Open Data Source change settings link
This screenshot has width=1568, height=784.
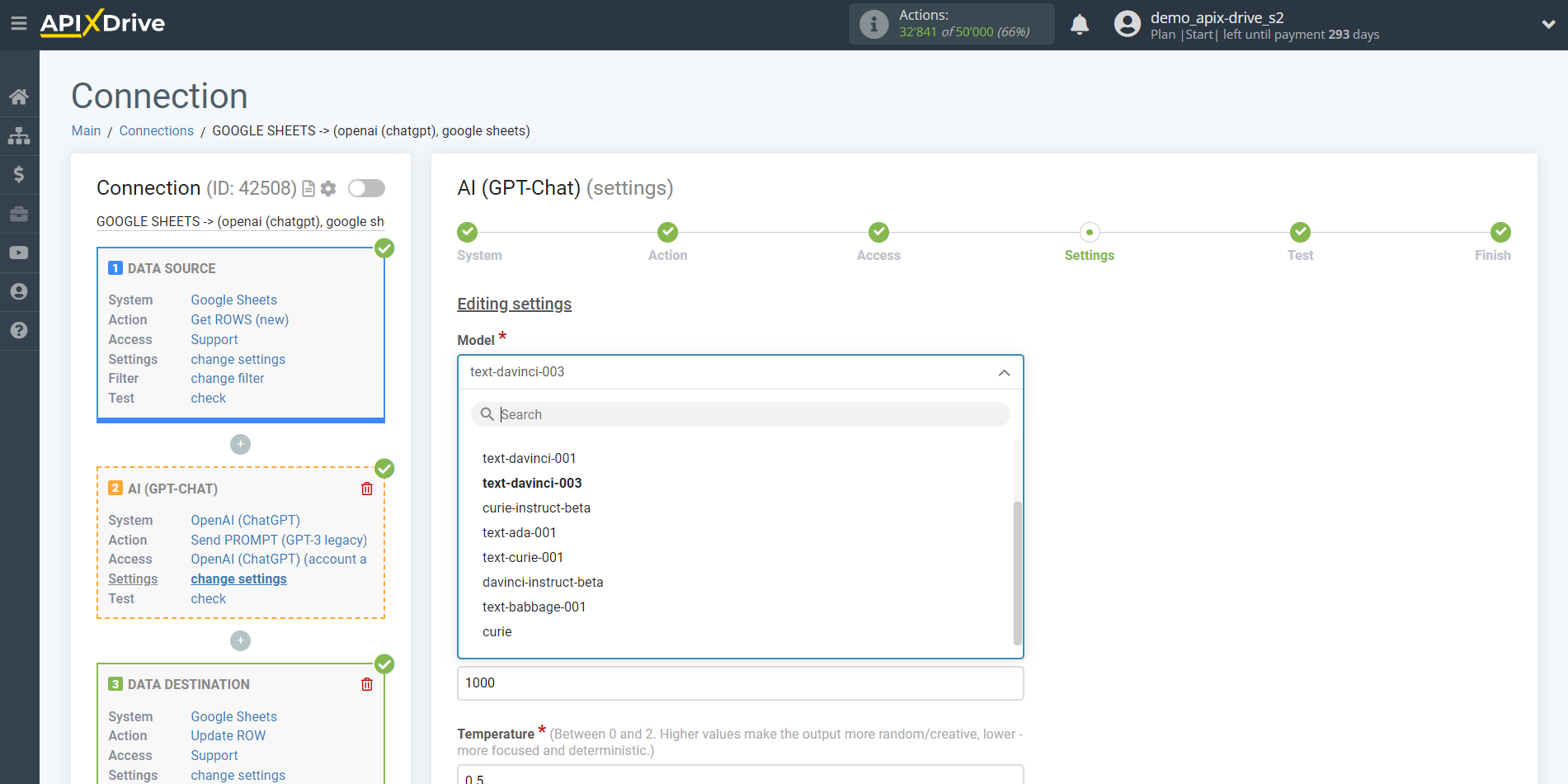click(238, 359)
